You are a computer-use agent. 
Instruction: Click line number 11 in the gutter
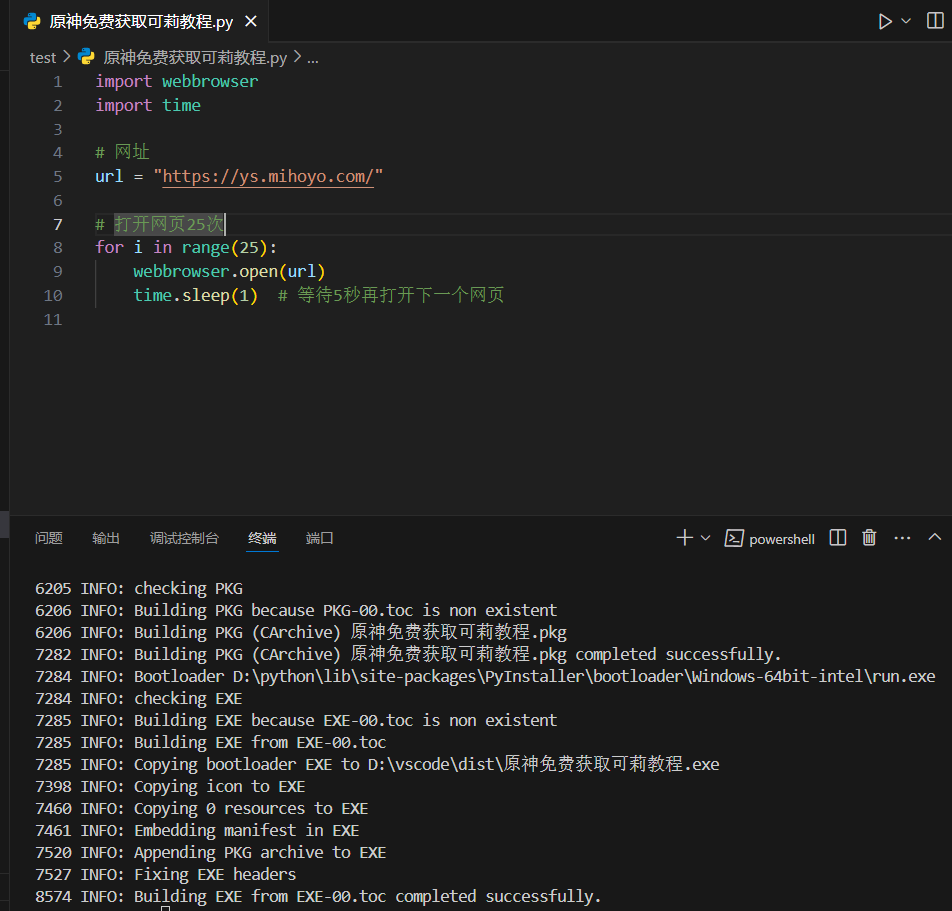tap(53, 319)
